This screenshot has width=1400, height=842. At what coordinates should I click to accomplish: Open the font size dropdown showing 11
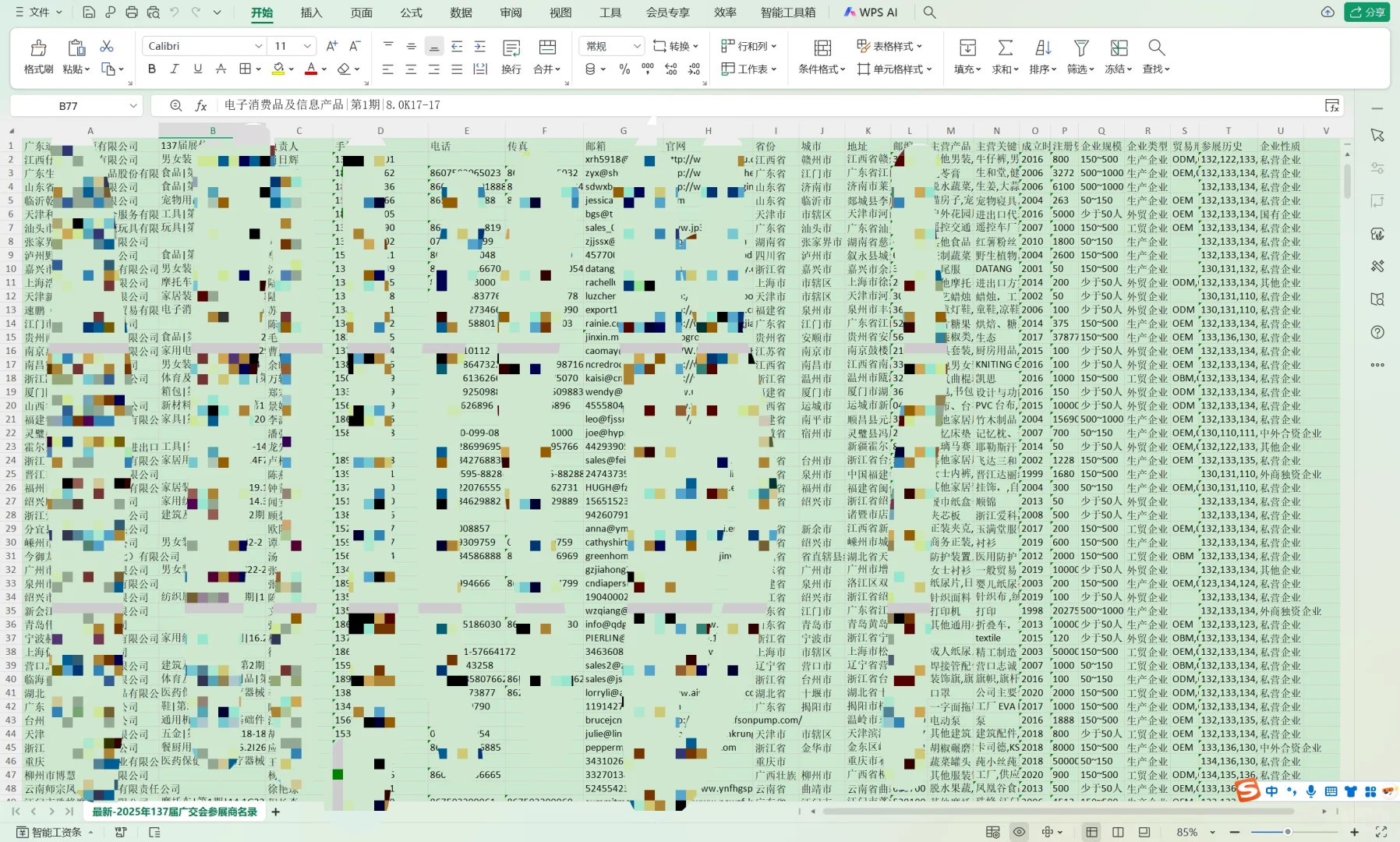tap(308, 46)
